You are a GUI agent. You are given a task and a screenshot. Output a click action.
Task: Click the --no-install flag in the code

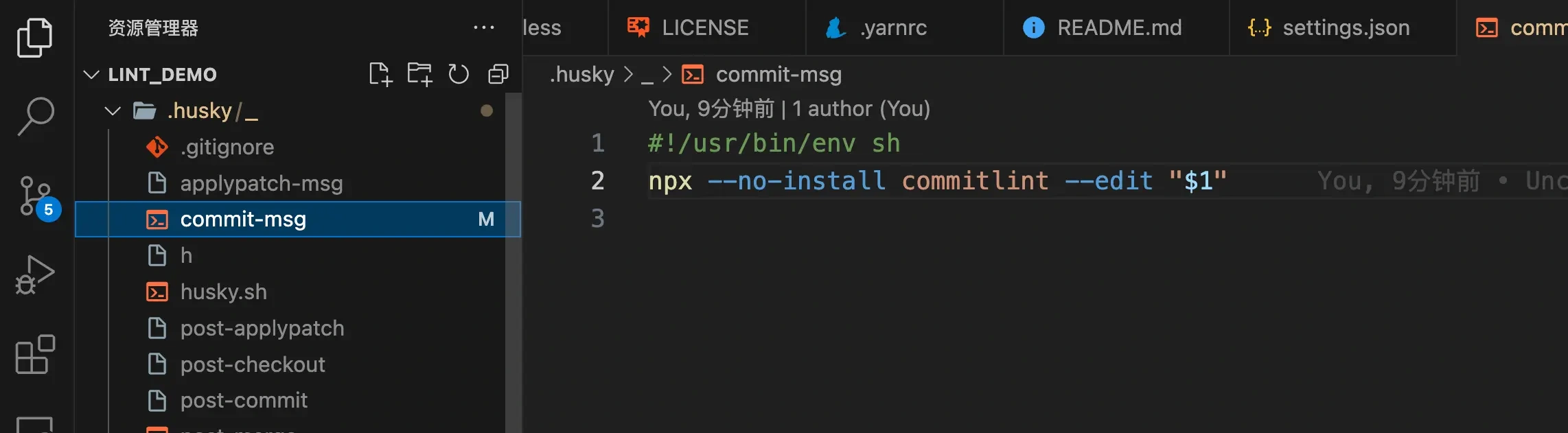[x=796, y=180]
